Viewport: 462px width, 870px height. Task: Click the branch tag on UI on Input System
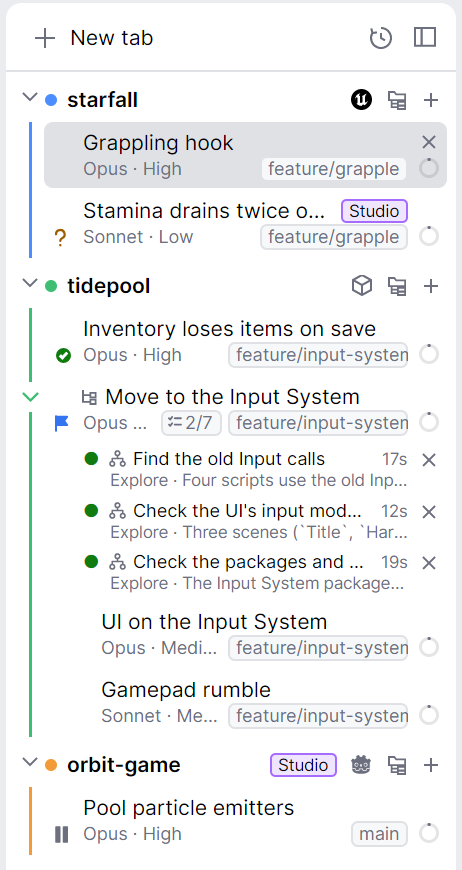pyautogui.click(x=318, y=648)
